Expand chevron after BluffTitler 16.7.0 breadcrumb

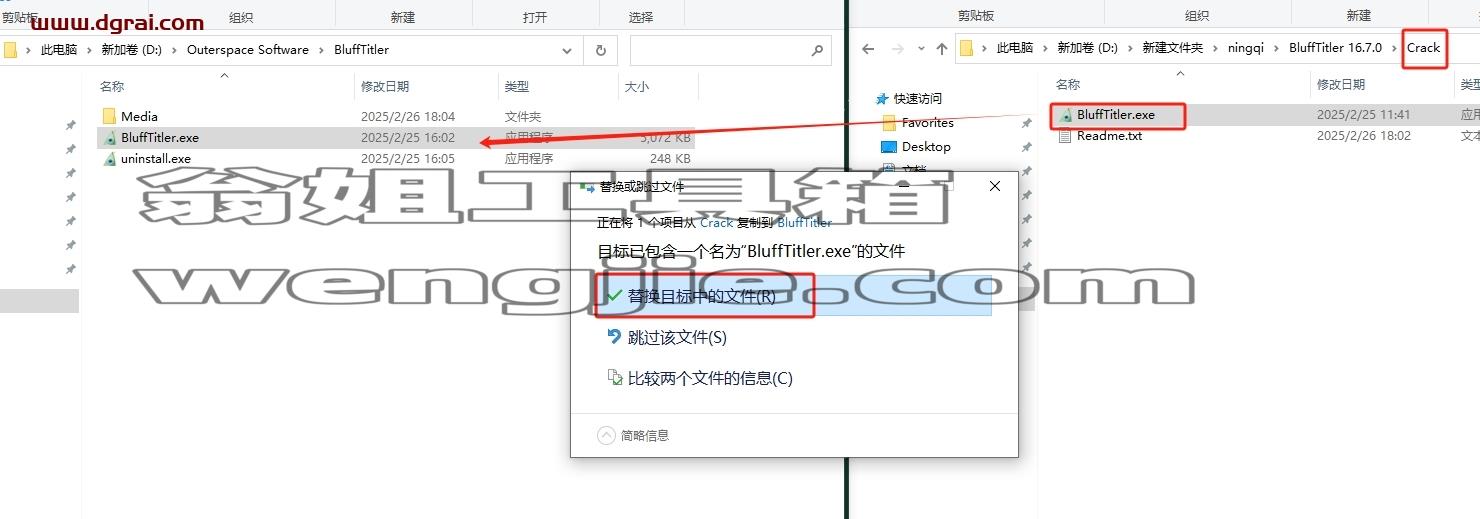tap(1395, 48)
